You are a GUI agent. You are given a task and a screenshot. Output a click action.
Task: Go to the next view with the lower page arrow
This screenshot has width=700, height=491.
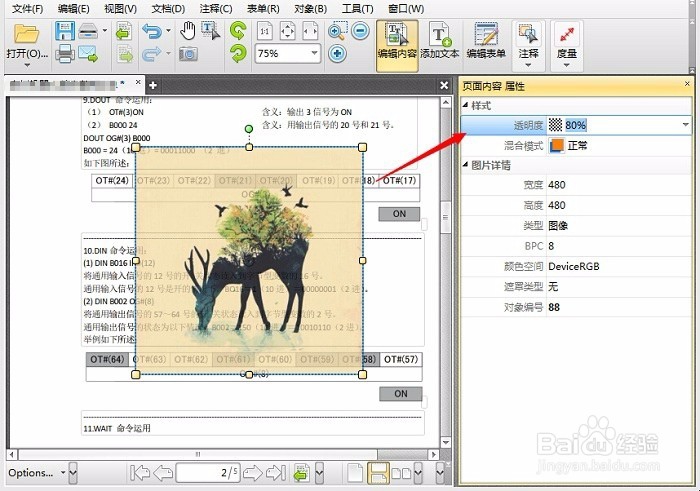(x=125, y=54)
